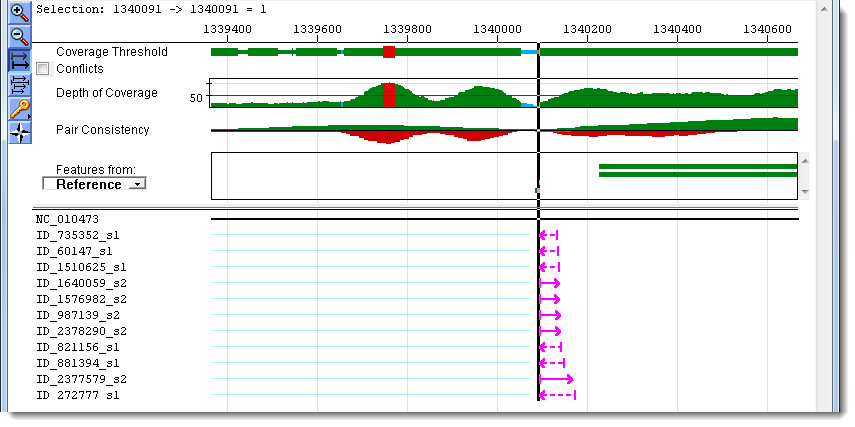Click ruler position 1340000

(x=497, y=28)
